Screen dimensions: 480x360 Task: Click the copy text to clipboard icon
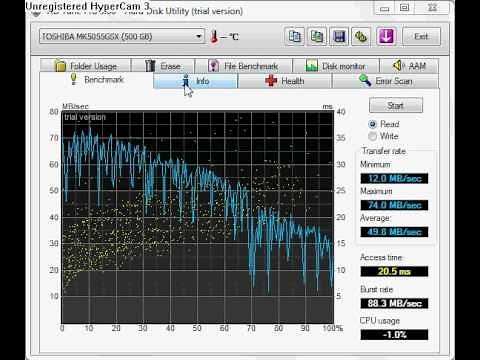[x=295, y=36]
